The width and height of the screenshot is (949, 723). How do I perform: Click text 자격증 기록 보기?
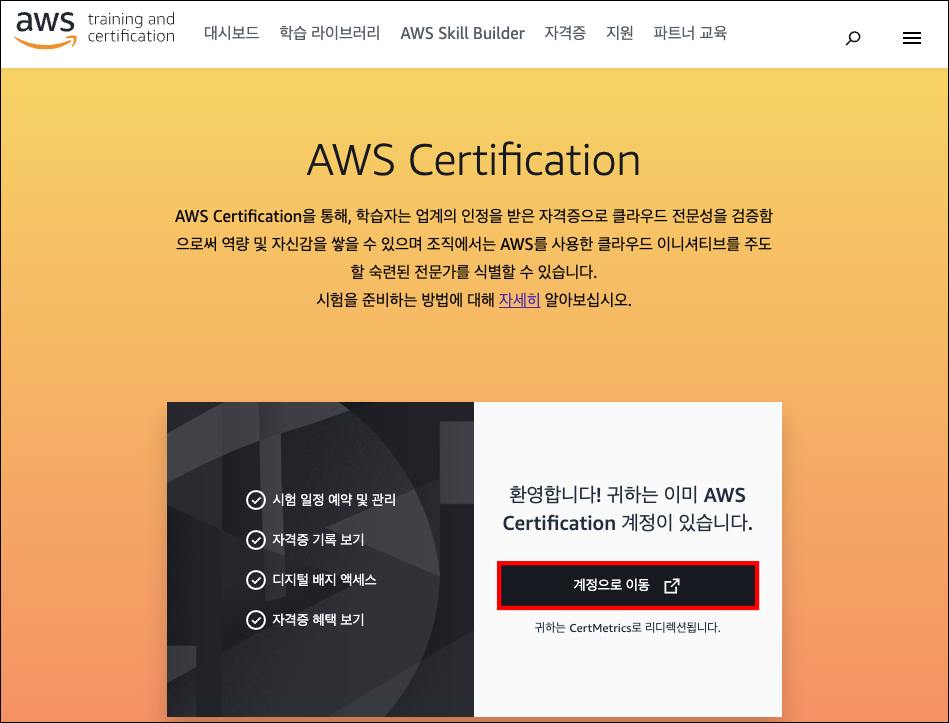pyautogui.click(x=318, y=540)
